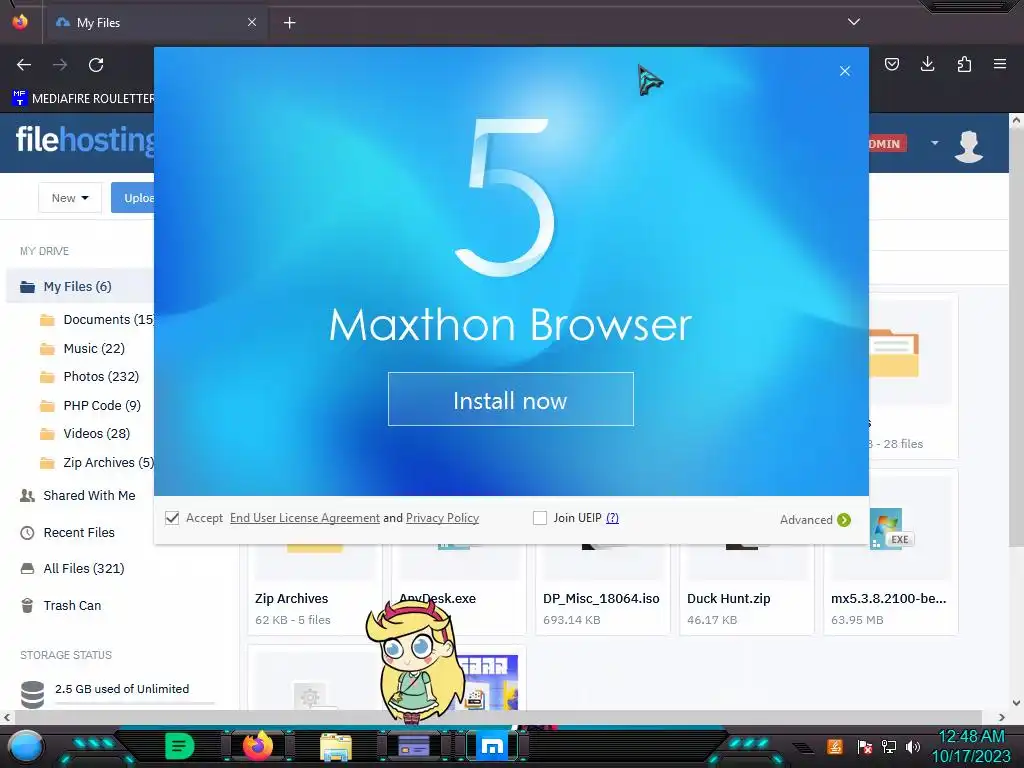1024x768 pixels.
Task: Open the Firefox hamburger menu
Action: 999,64
